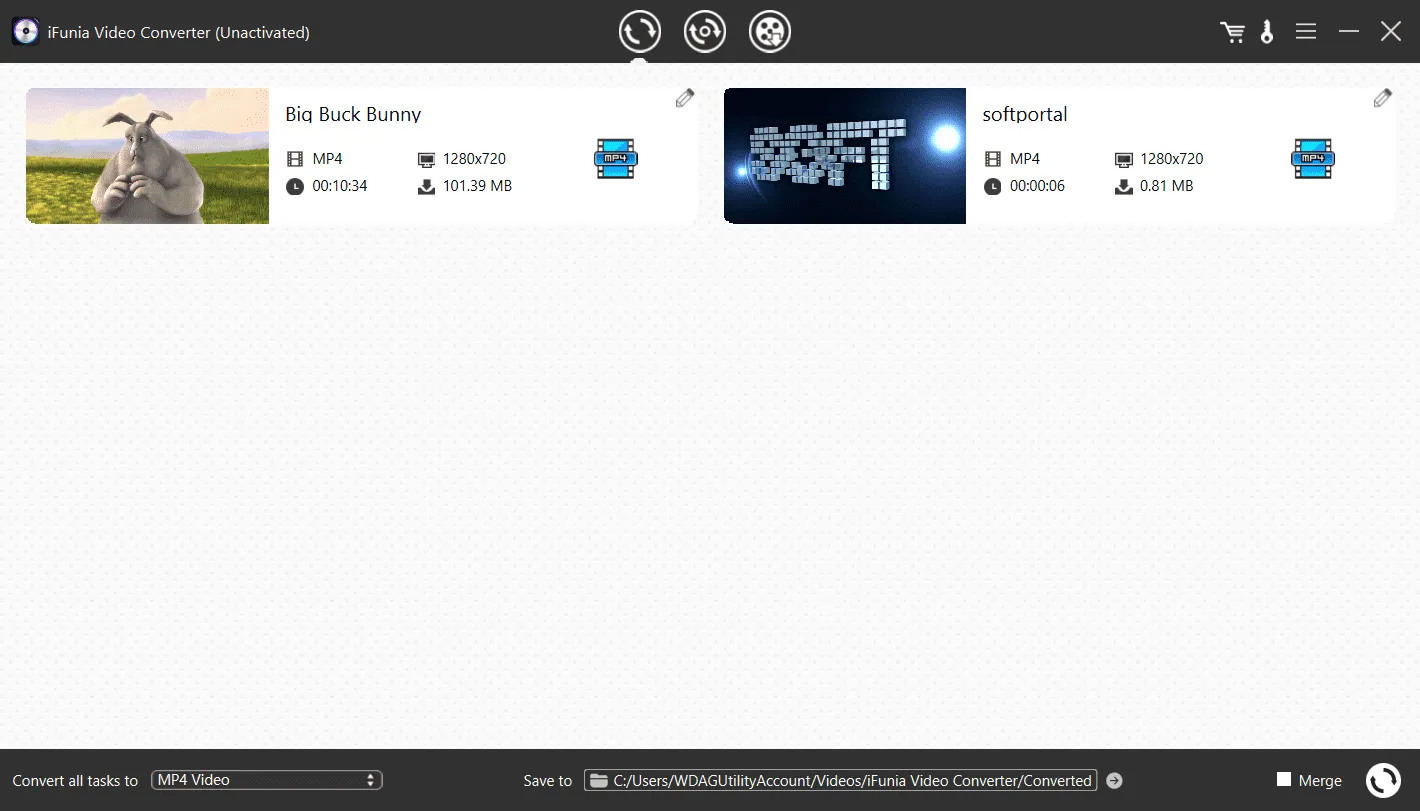
Task: Click the download-size icon beside 101.39 MB
Action: click(426, 186)
